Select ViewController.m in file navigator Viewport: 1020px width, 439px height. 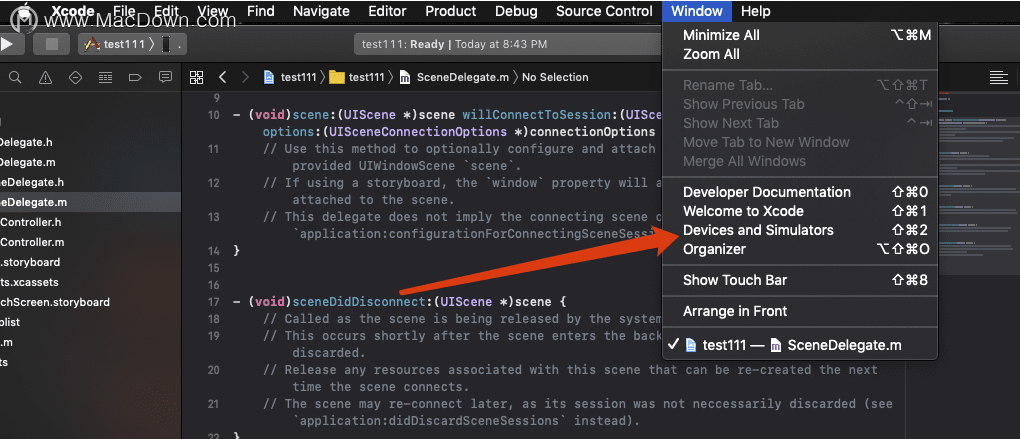coord(90,242)
